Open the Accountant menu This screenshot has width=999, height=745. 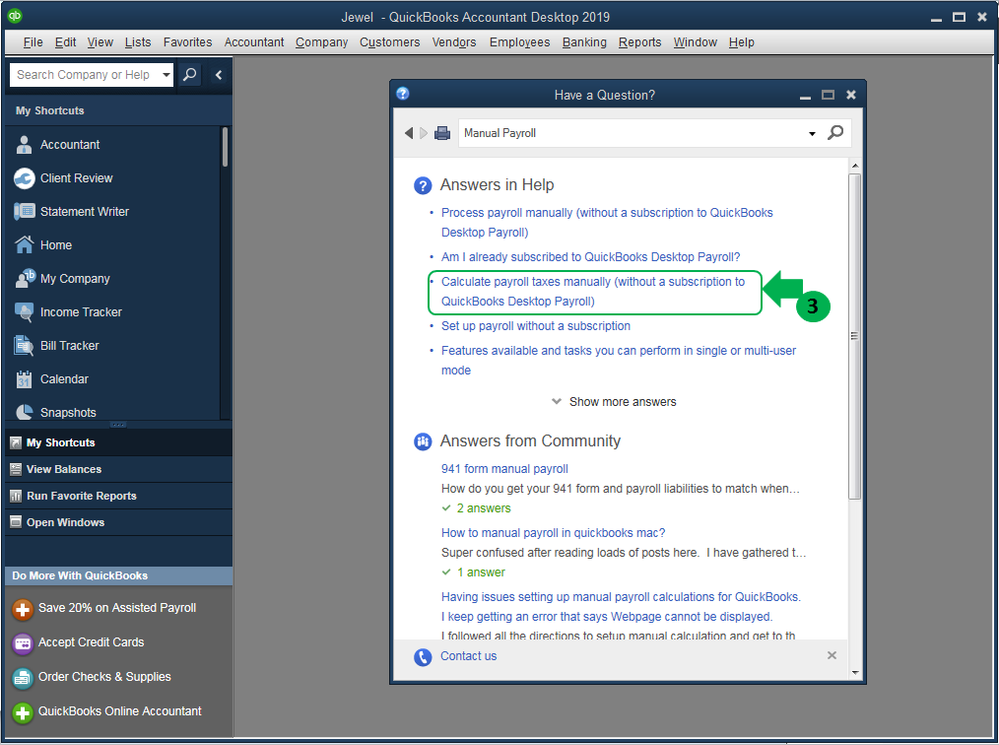click(254, 42)
